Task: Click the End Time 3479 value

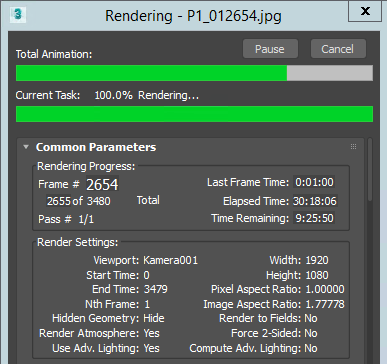Action: tap(156, 289)
